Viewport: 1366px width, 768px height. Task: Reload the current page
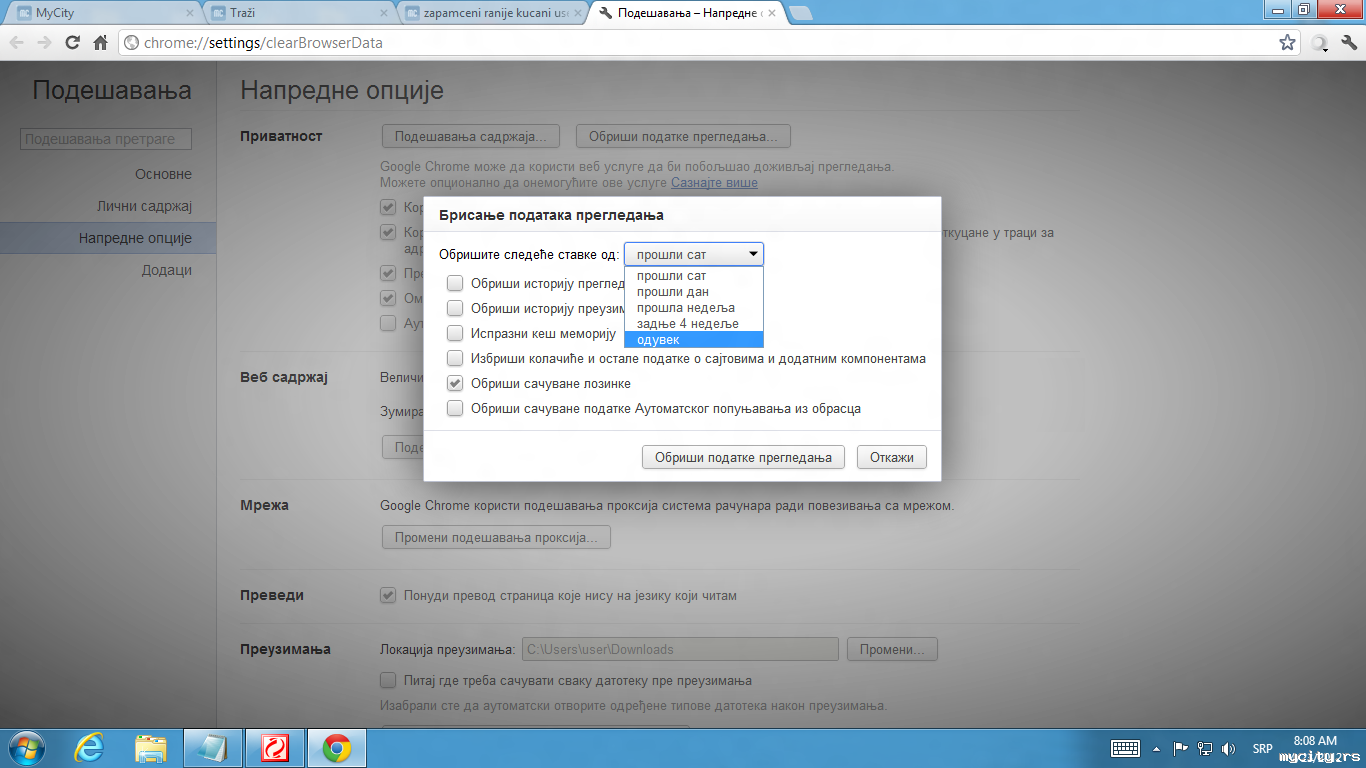[x=72, y=43]
